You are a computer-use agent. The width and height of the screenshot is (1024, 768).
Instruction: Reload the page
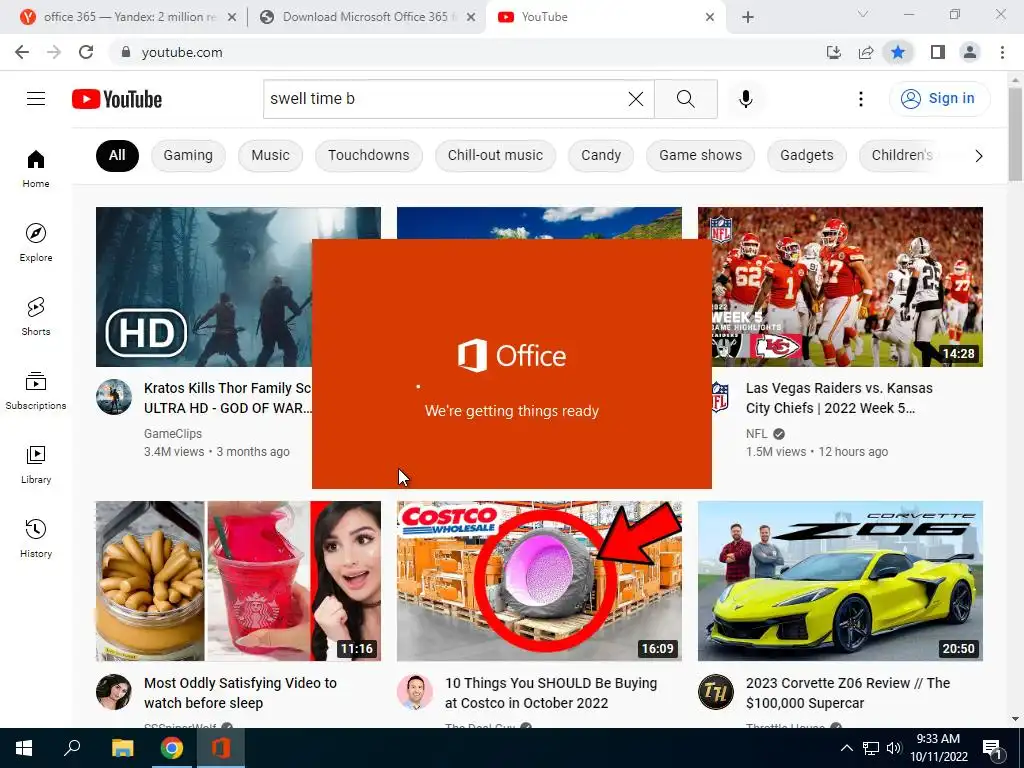[x=86, y=52]
